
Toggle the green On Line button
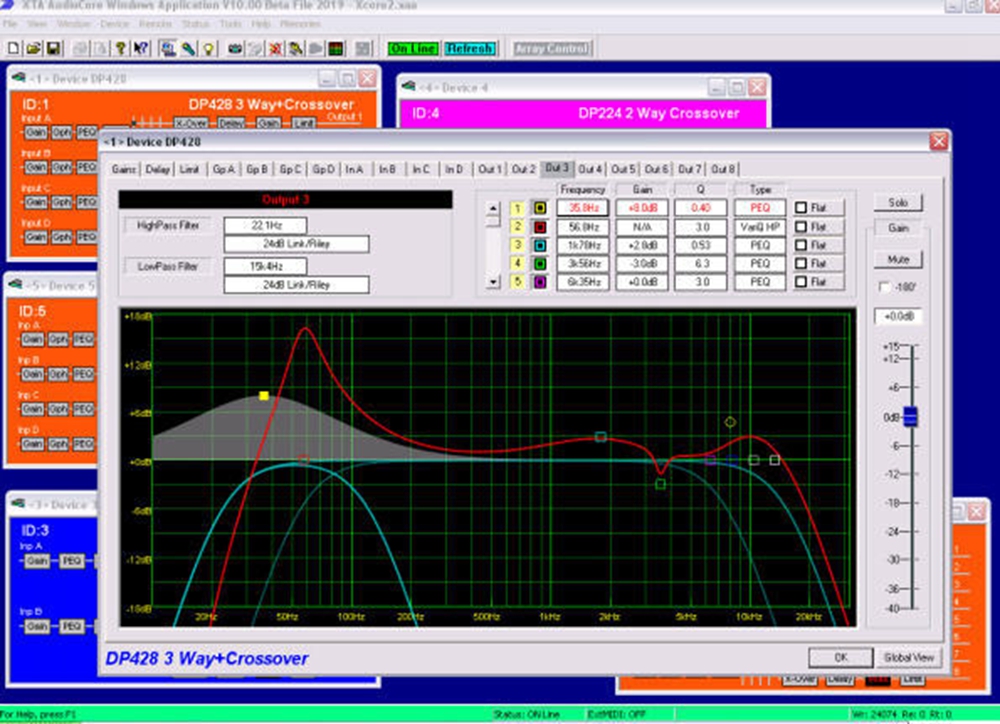413,48
